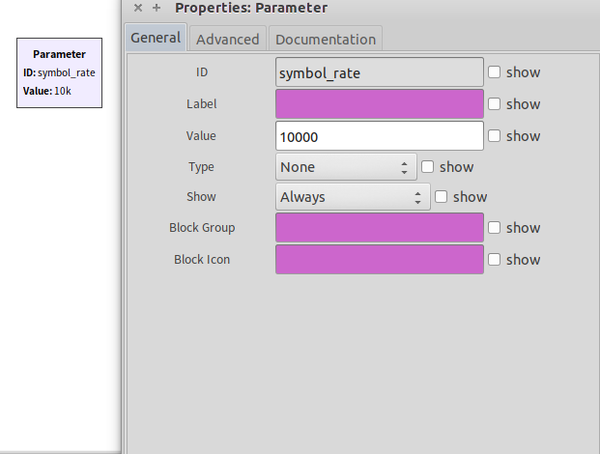Click the plus icon beside Properties title
This screenshot has height=454, width=600.
[x=156, y=8]
